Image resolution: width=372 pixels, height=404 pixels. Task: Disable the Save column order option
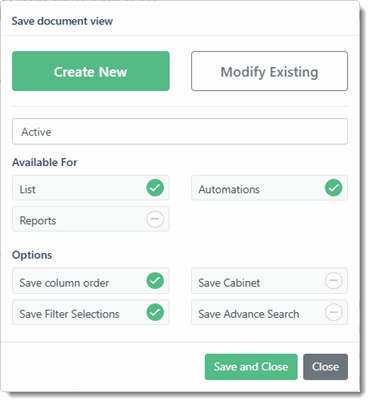(91, 281)
